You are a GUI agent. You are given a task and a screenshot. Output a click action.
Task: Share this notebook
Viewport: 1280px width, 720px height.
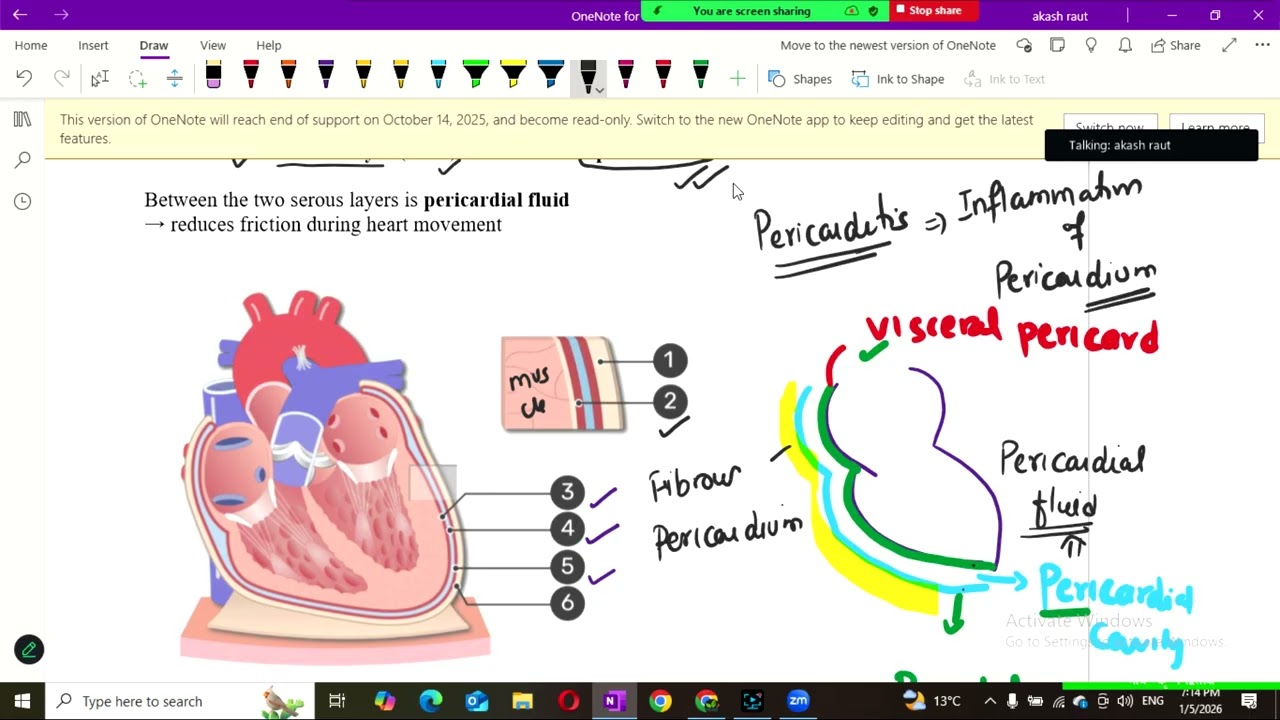pos(1175,45)
